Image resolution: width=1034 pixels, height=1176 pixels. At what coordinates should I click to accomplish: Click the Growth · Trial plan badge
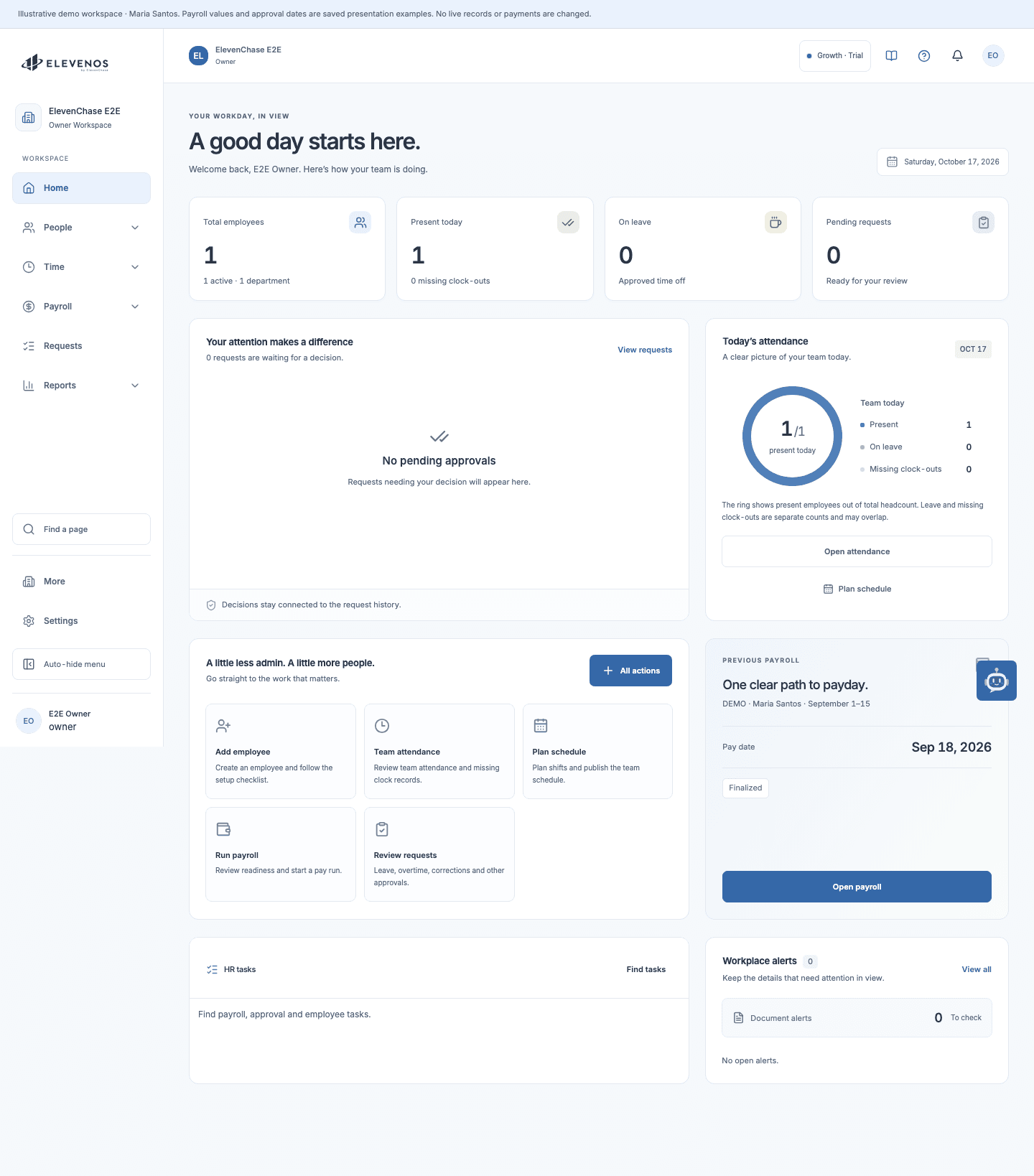pyautogui.click(x=835, y=56)
